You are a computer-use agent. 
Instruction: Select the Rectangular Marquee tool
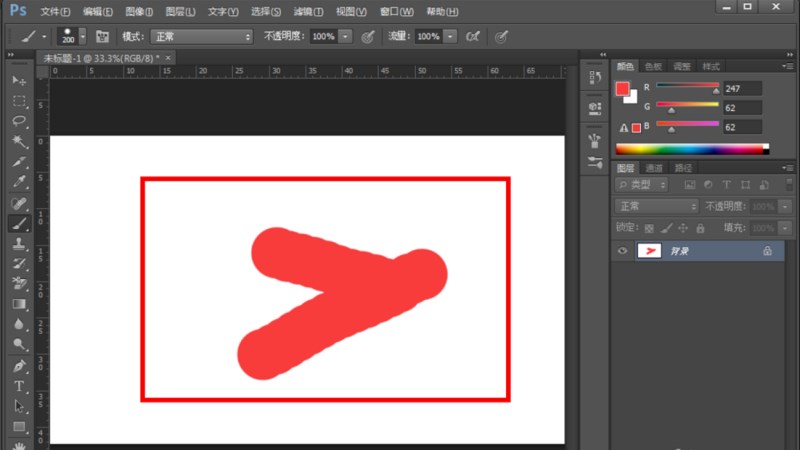pyautogui.click(x=19, y=101)
